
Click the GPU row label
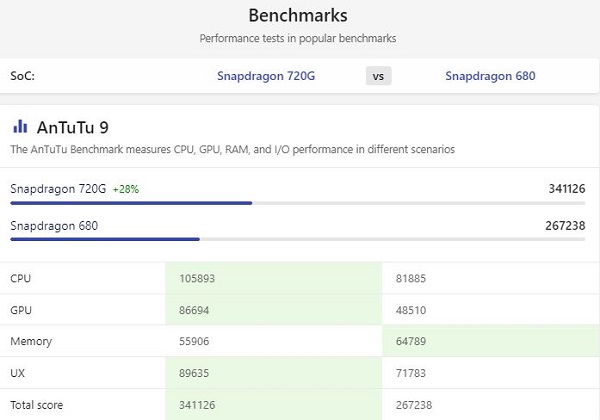pyautogui.click(x=21, y=310)
